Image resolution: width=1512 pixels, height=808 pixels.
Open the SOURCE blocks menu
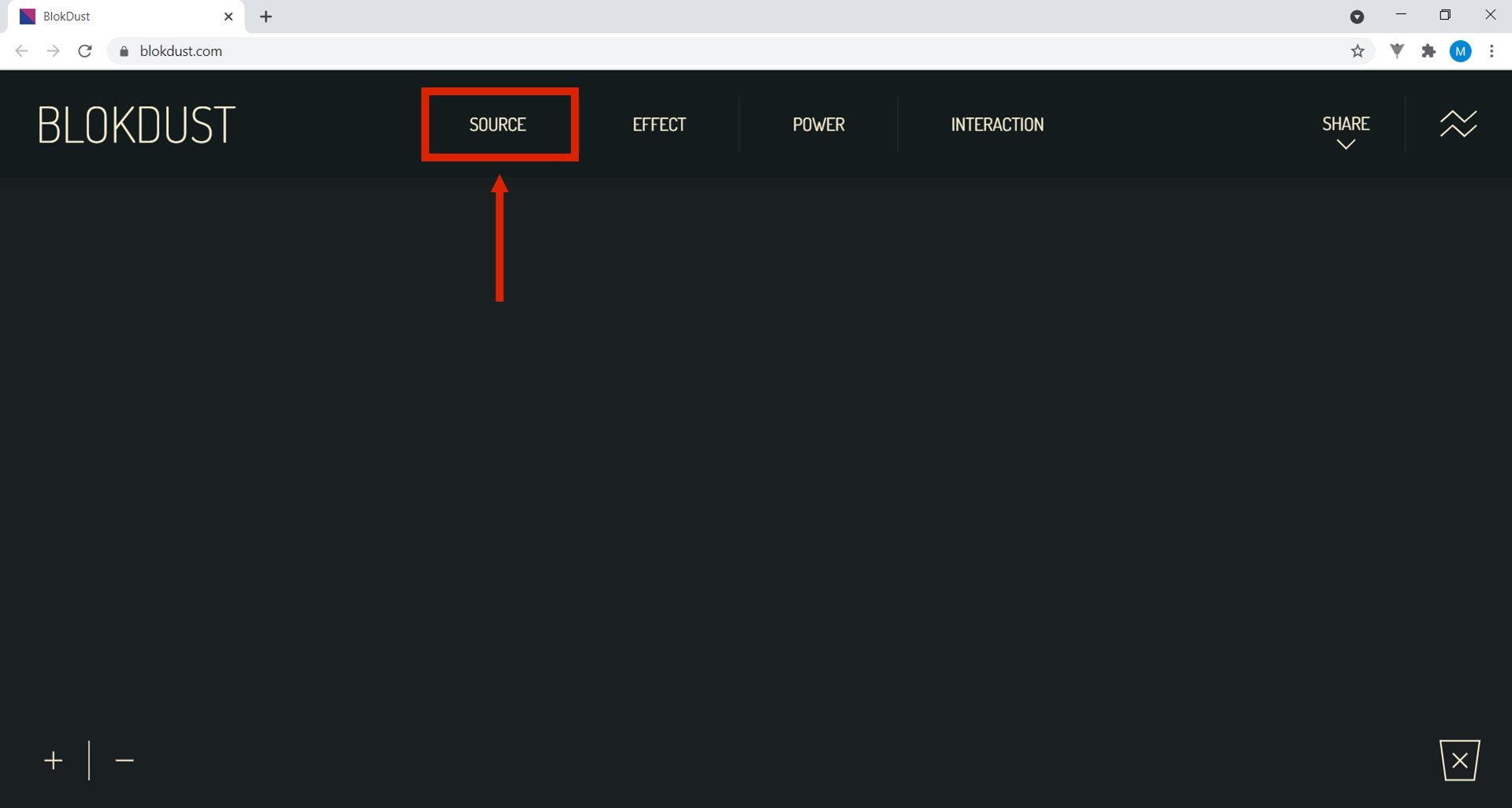pos(498,124)
